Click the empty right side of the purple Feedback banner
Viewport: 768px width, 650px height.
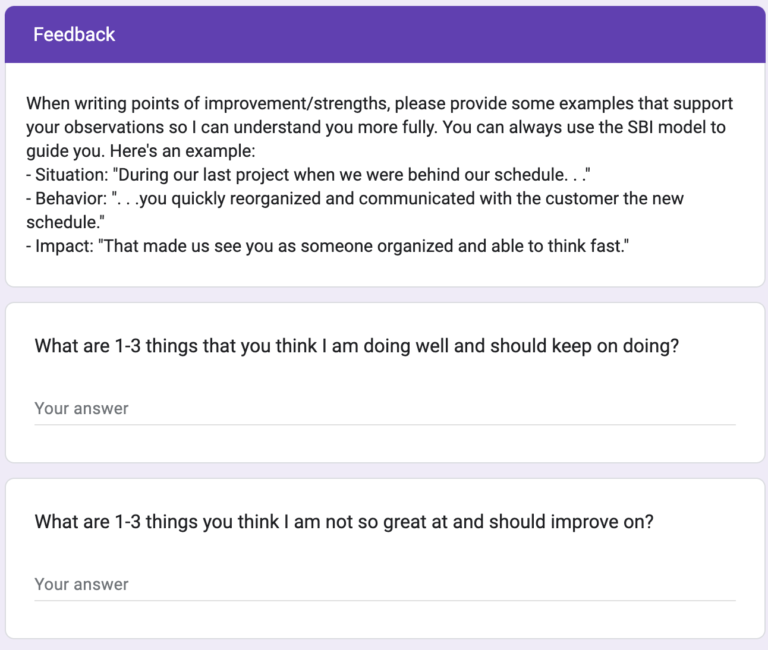(500, 34)
